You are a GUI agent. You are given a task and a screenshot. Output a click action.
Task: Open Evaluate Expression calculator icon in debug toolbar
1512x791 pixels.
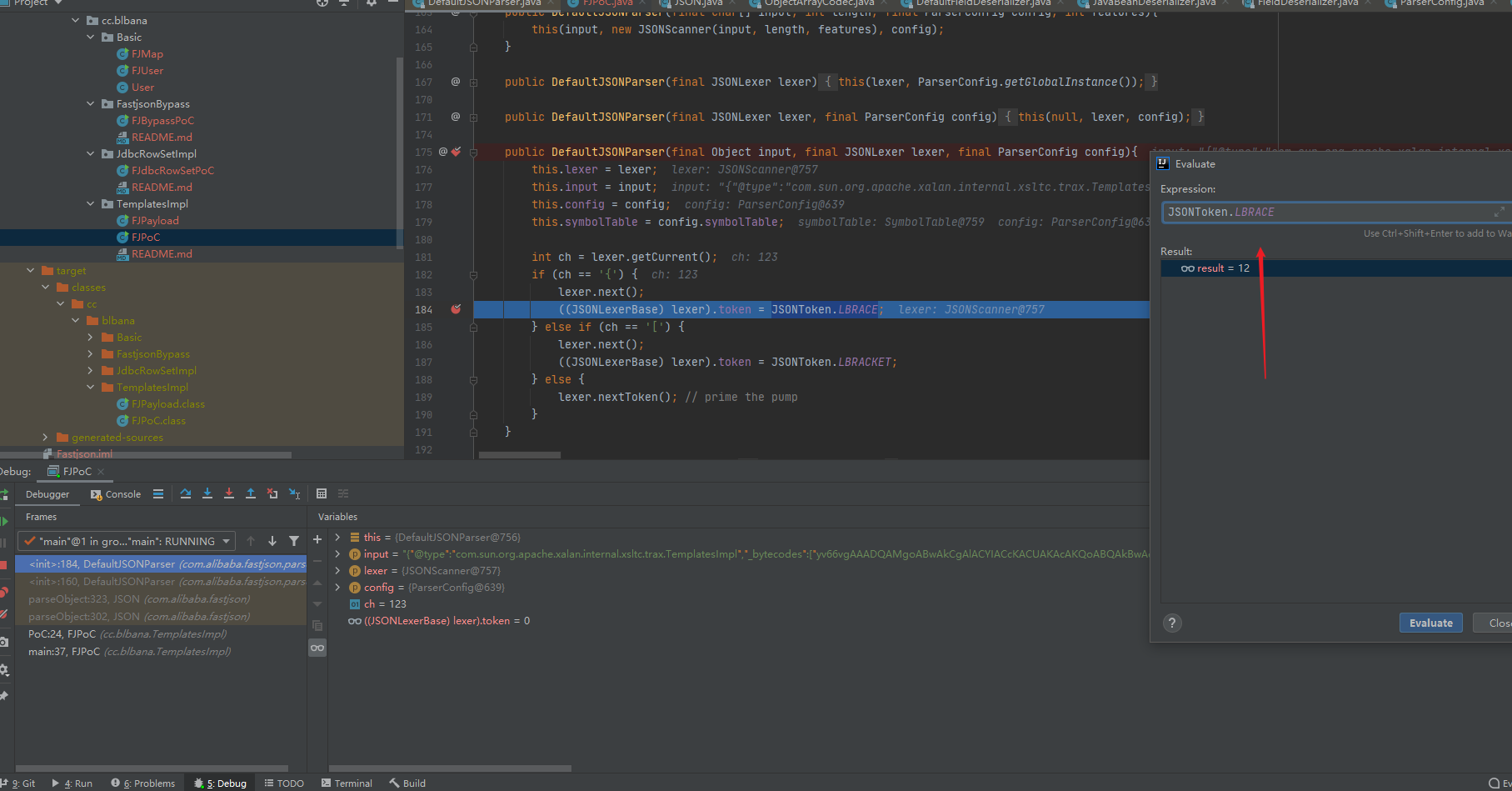(x=322, y=493)
